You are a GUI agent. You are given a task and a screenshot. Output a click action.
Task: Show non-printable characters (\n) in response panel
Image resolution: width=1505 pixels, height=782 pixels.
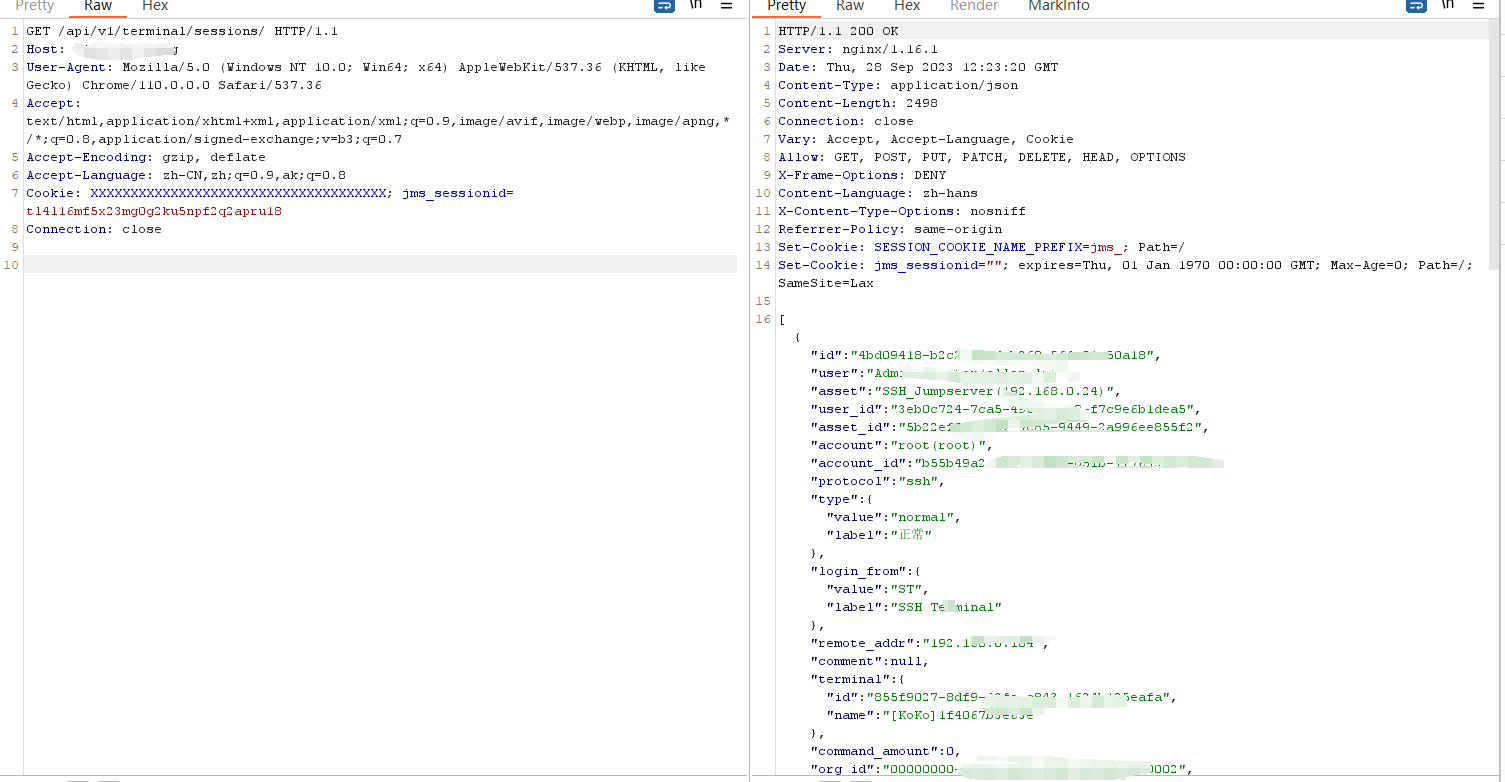(1448, 5)
